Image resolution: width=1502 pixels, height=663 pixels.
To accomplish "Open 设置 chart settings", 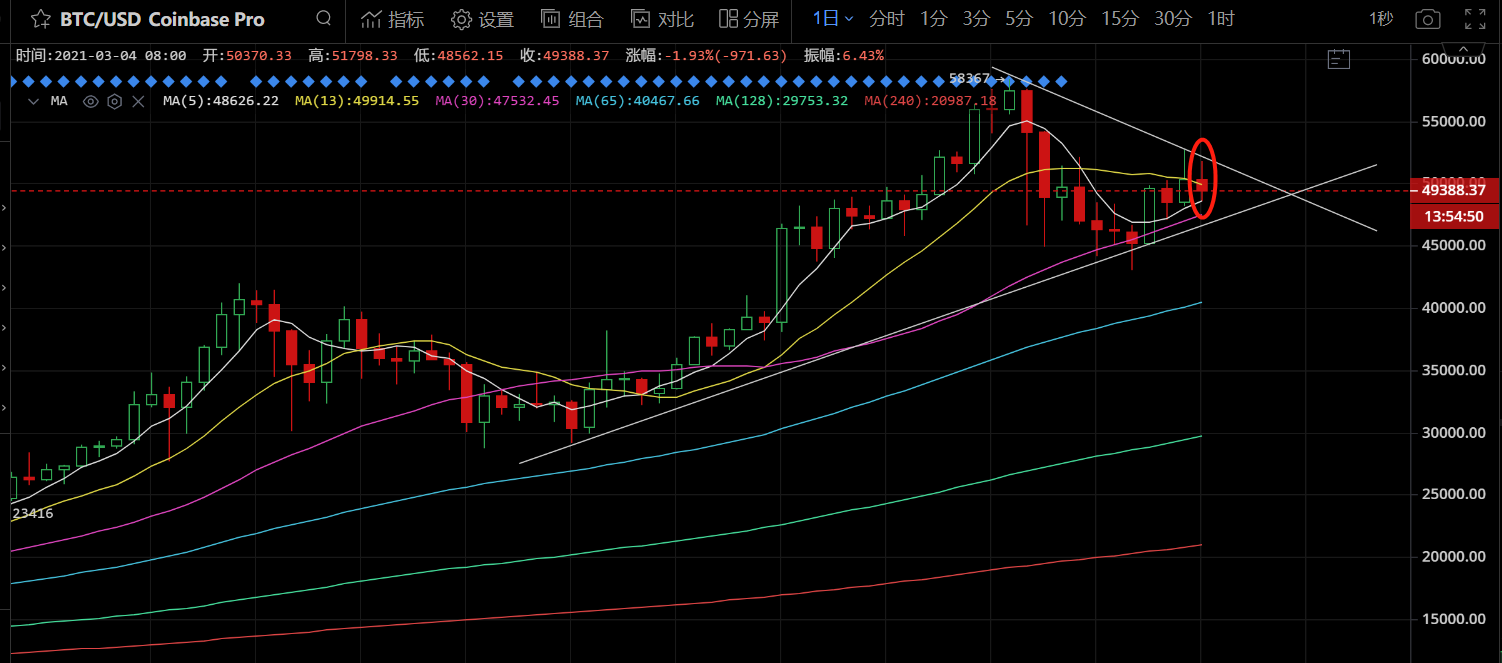I will point(482,19).
